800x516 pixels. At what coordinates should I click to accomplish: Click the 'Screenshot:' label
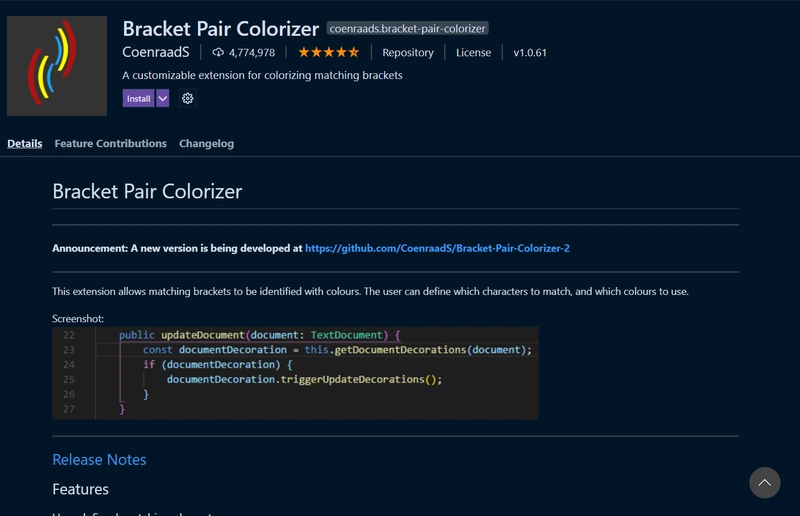78,318
